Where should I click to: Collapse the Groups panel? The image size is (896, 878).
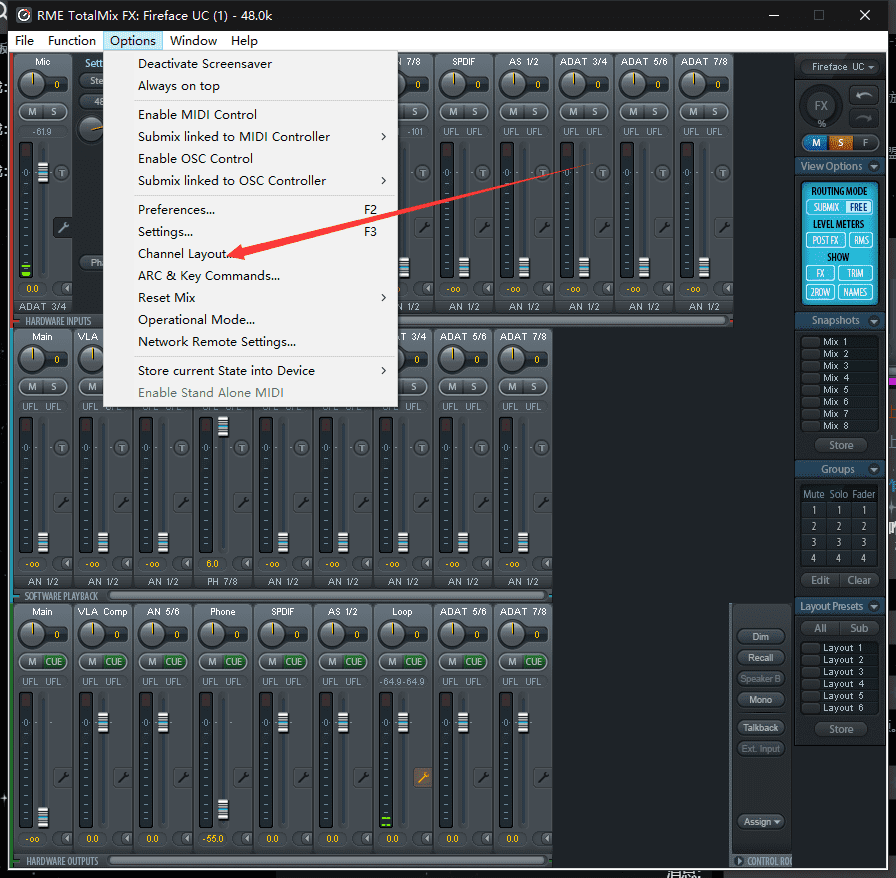tap(874, 469)
